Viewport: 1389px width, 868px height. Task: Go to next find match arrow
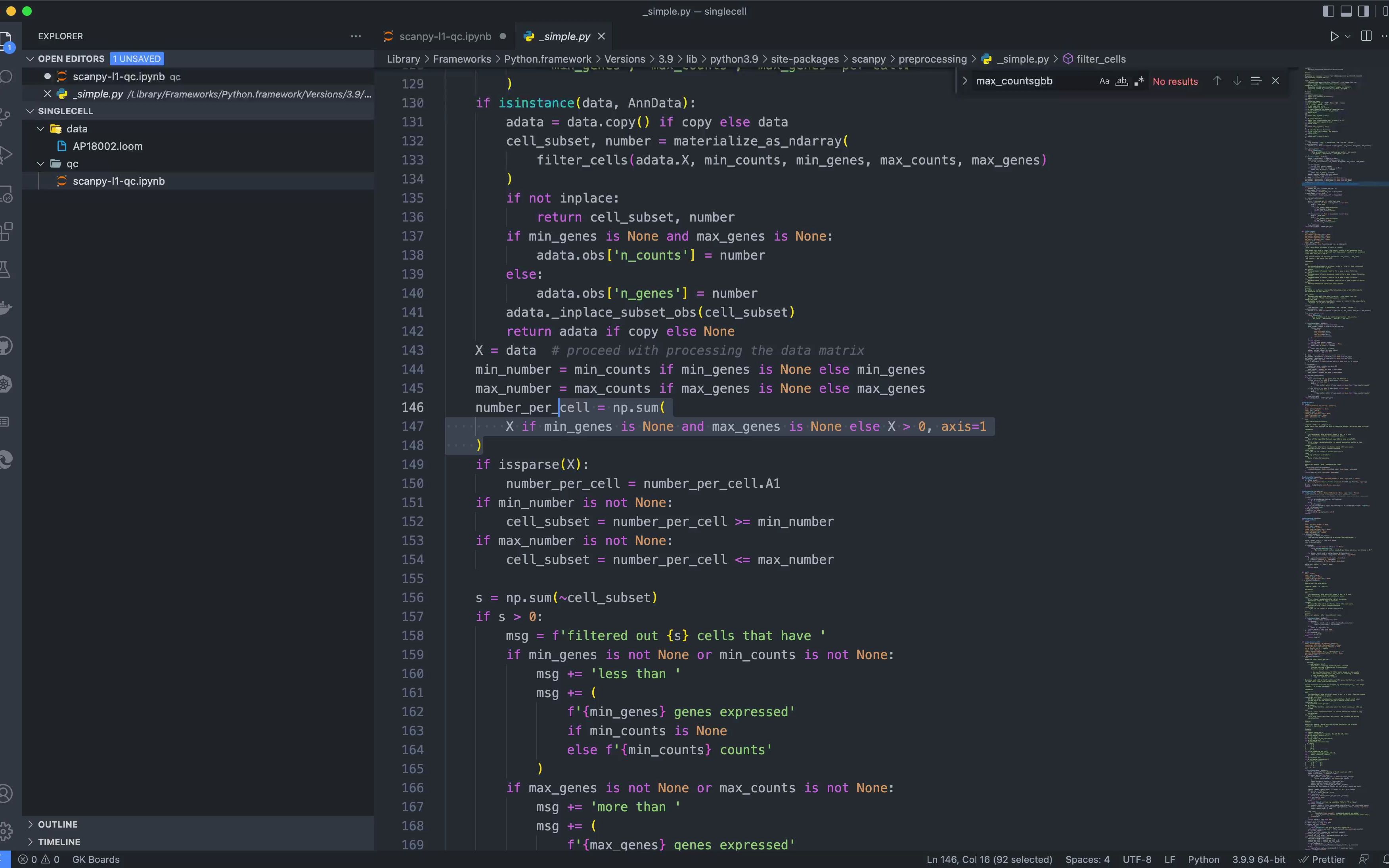[x=1237, y=81]
